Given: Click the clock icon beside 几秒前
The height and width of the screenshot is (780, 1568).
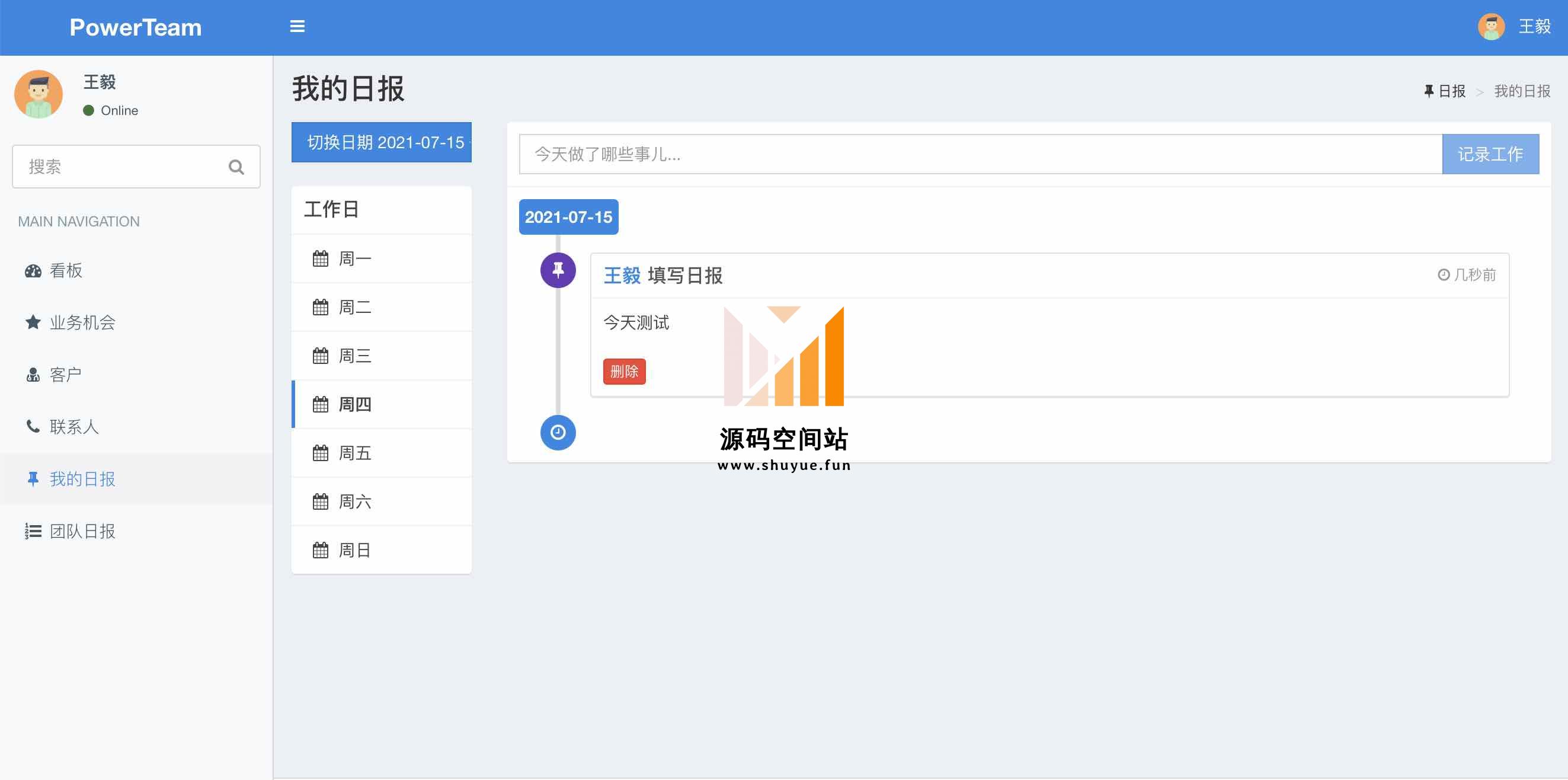Looking at the screenshot, I should click(x=1444, y=275).
